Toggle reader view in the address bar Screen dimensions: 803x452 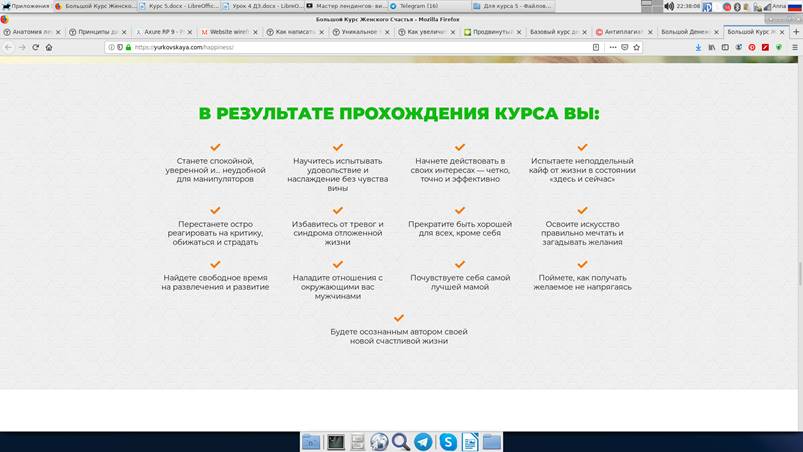[597, 47]
